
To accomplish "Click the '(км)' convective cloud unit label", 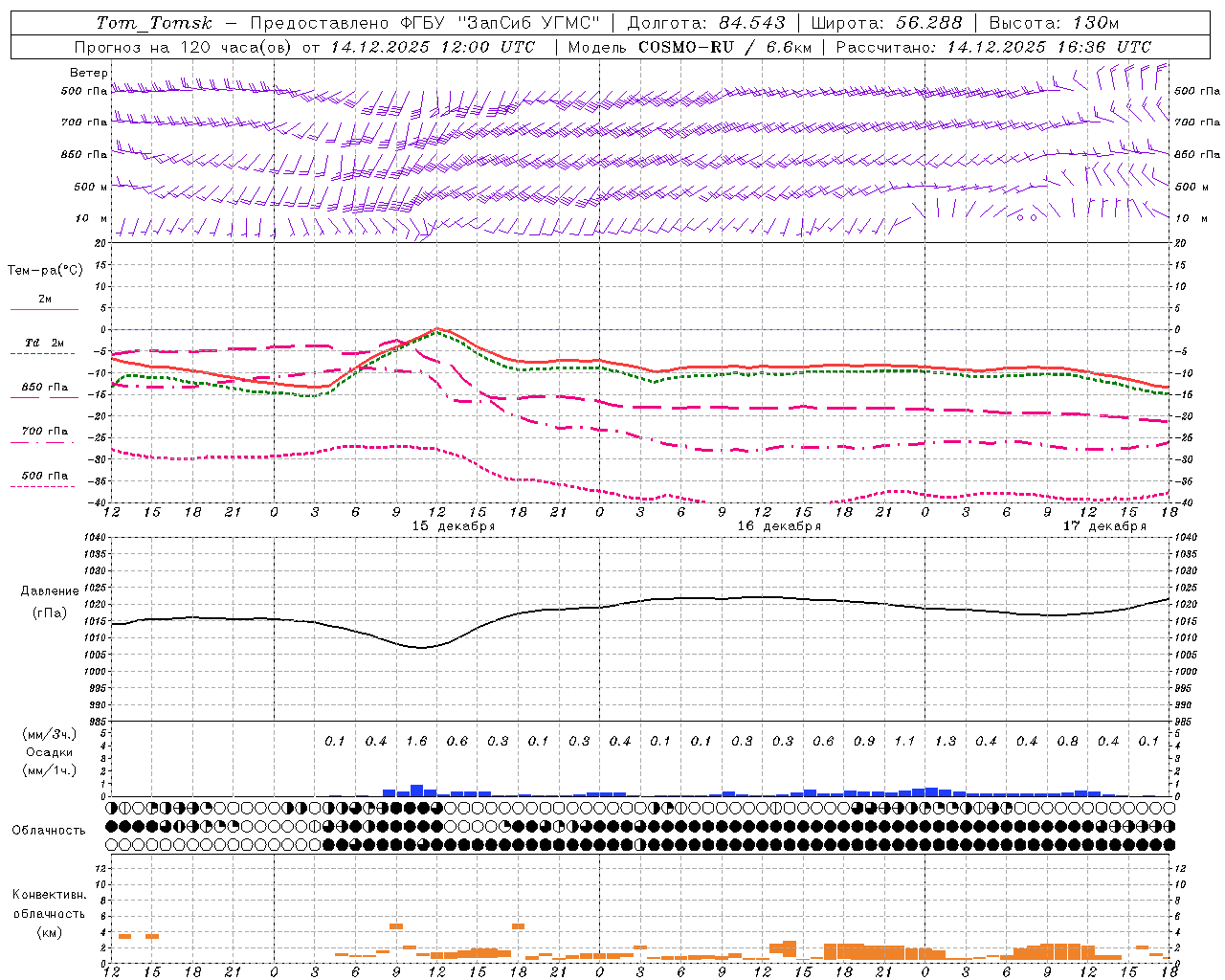I will 50,932.
